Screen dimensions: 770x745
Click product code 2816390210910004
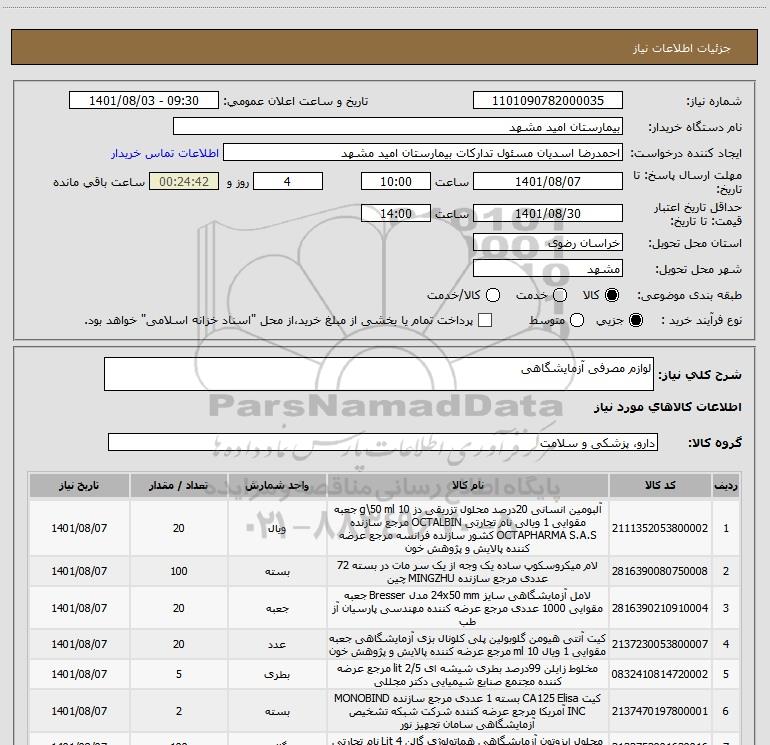(x=660, y=608)
